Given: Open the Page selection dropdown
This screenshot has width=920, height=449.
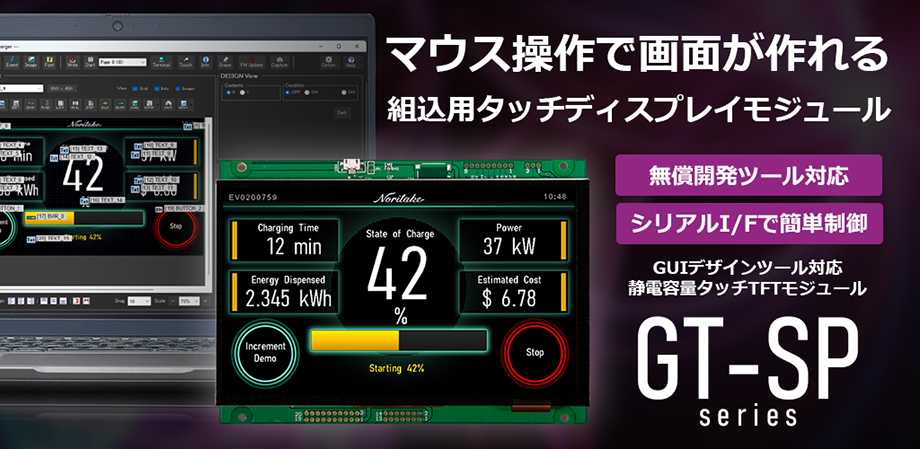Looking at the screenshot, I should click(123, 62).
